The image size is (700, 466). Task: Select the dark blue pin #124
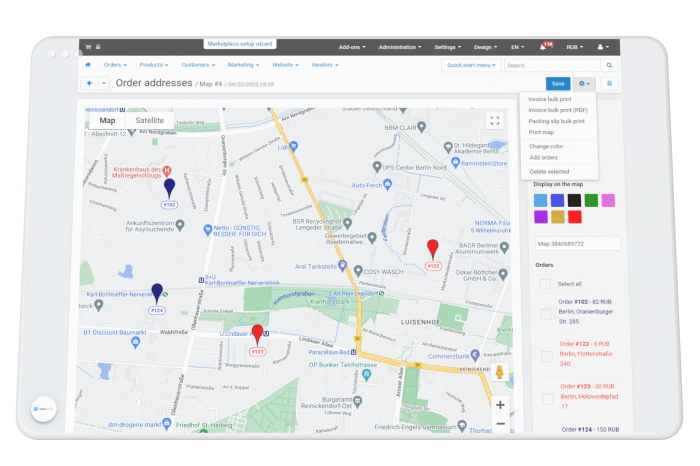click(x=157, y=293)
